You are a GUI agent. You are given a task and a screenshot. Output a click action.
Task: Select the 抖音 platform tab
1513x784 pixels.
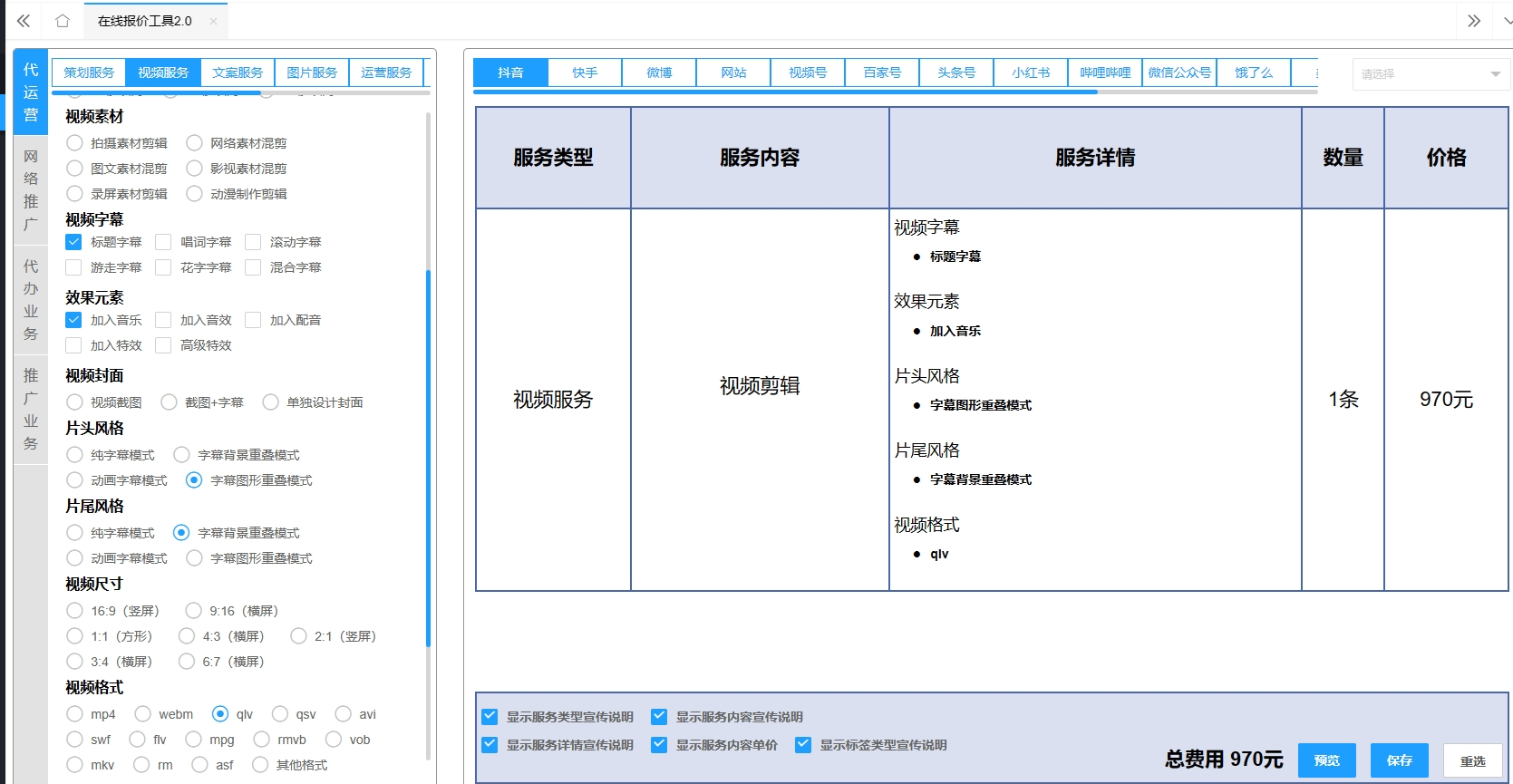click(x=510, y=73)
